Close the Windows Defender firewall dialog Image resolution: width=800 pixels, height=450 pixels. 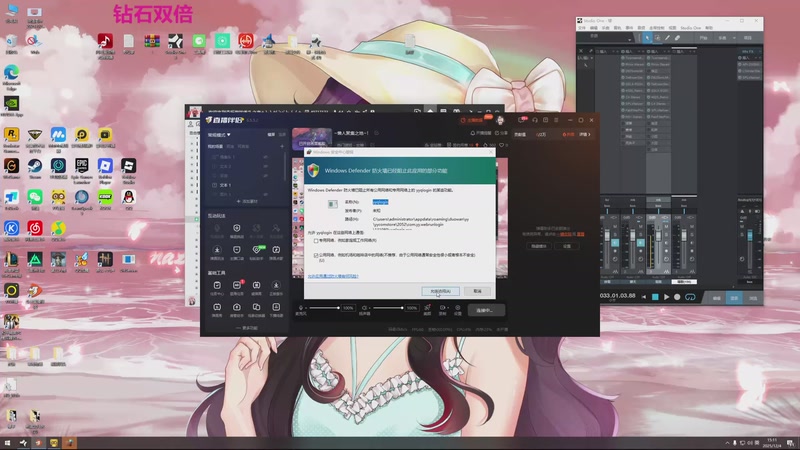(x=491, y=152)
